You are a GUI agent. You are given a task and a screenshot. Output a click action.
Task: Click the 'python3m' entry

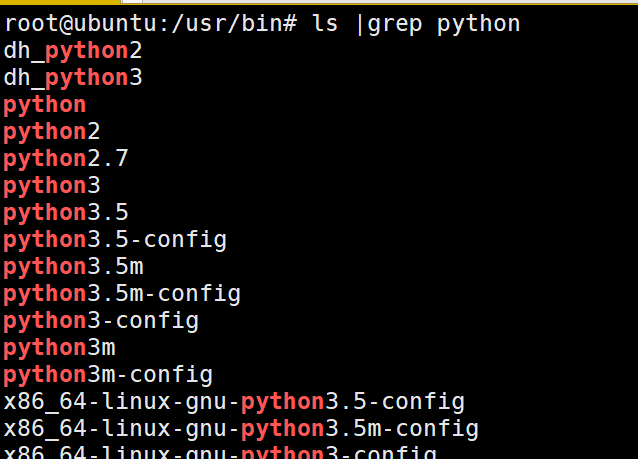point(59,349)
